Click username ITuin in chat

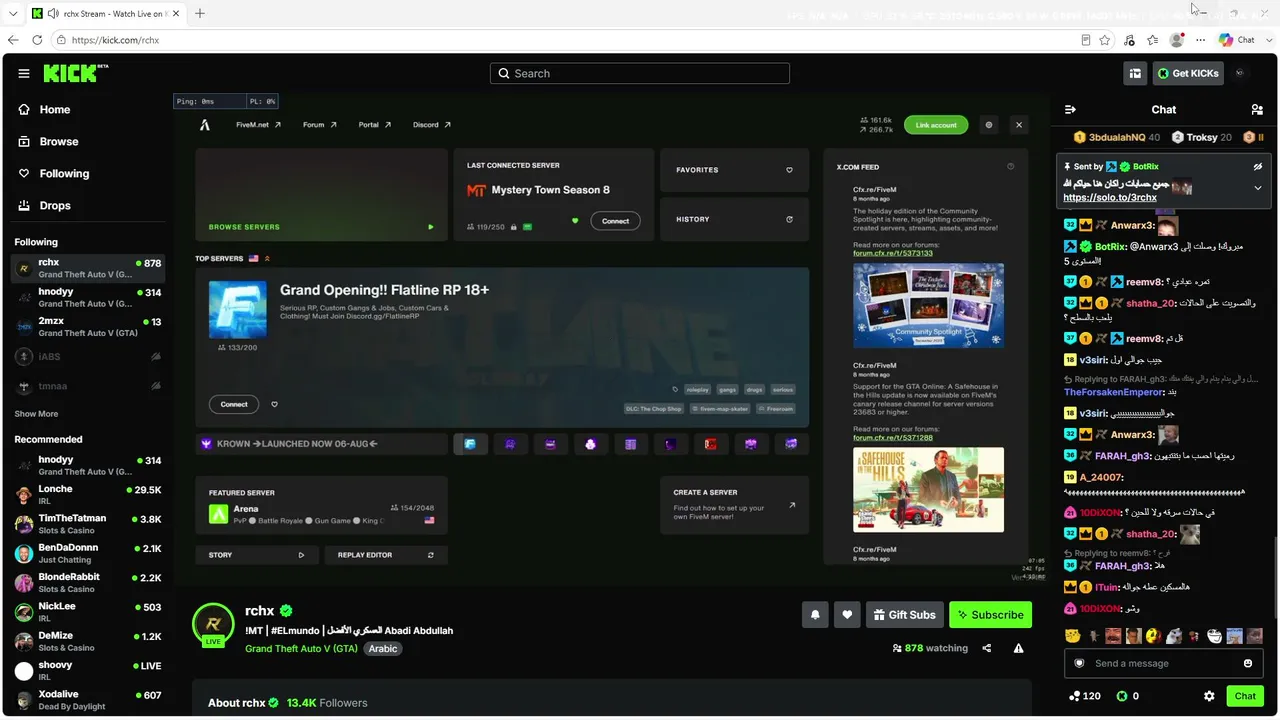click(1107, 587)
